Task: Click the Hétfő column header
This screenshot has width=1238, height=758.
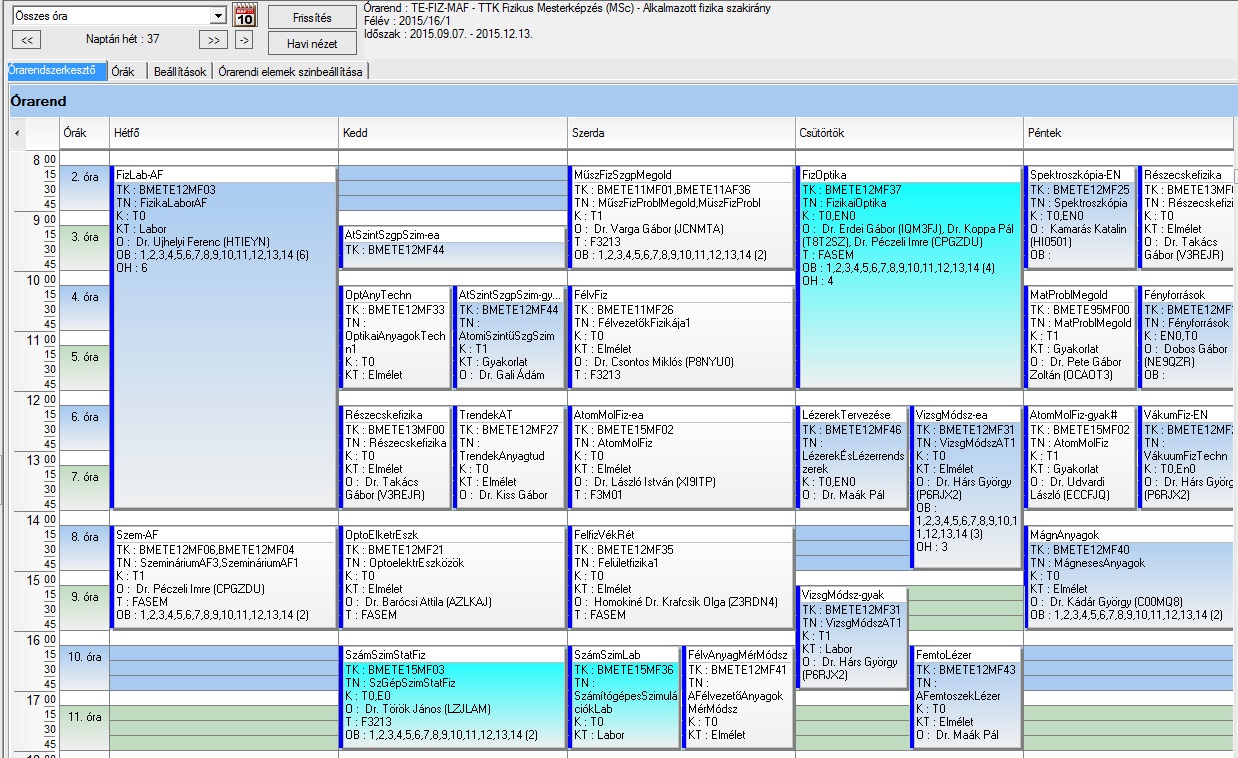Action: click(223, 133)
